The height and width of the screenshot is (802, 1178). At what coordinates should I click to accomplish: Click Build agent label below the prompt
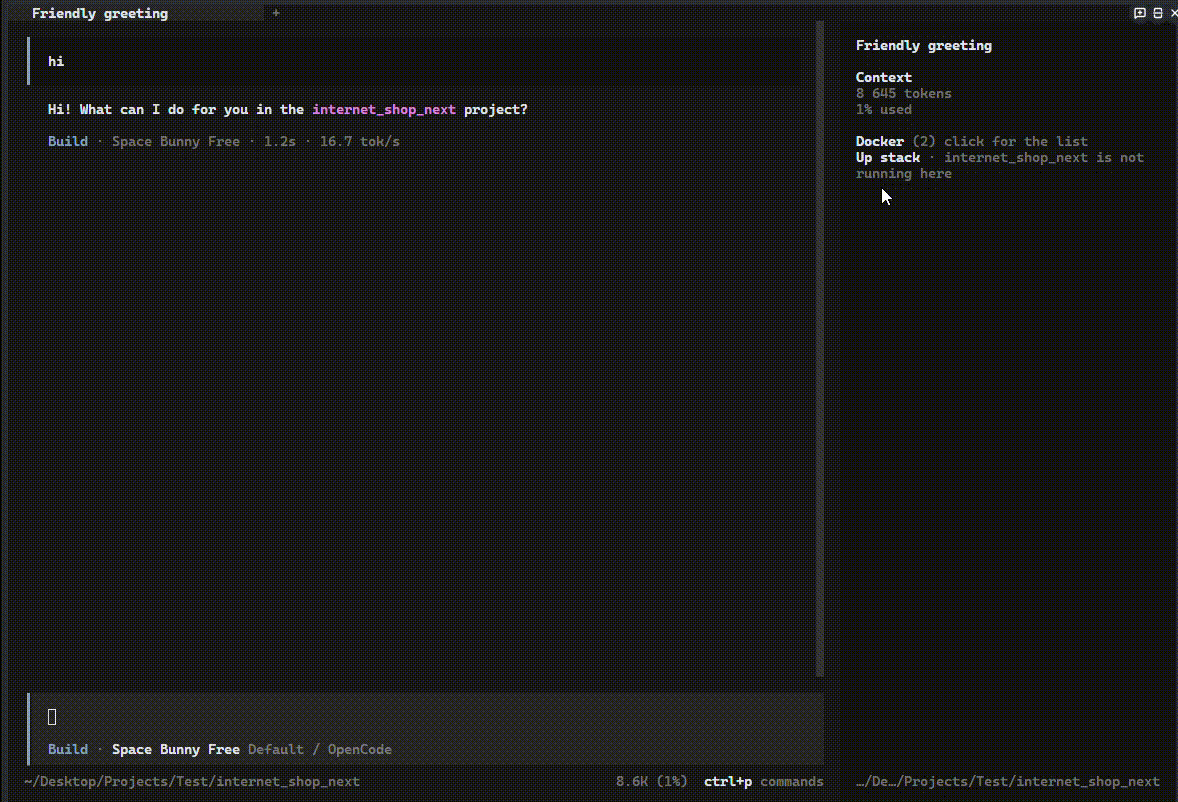[68, 749]
